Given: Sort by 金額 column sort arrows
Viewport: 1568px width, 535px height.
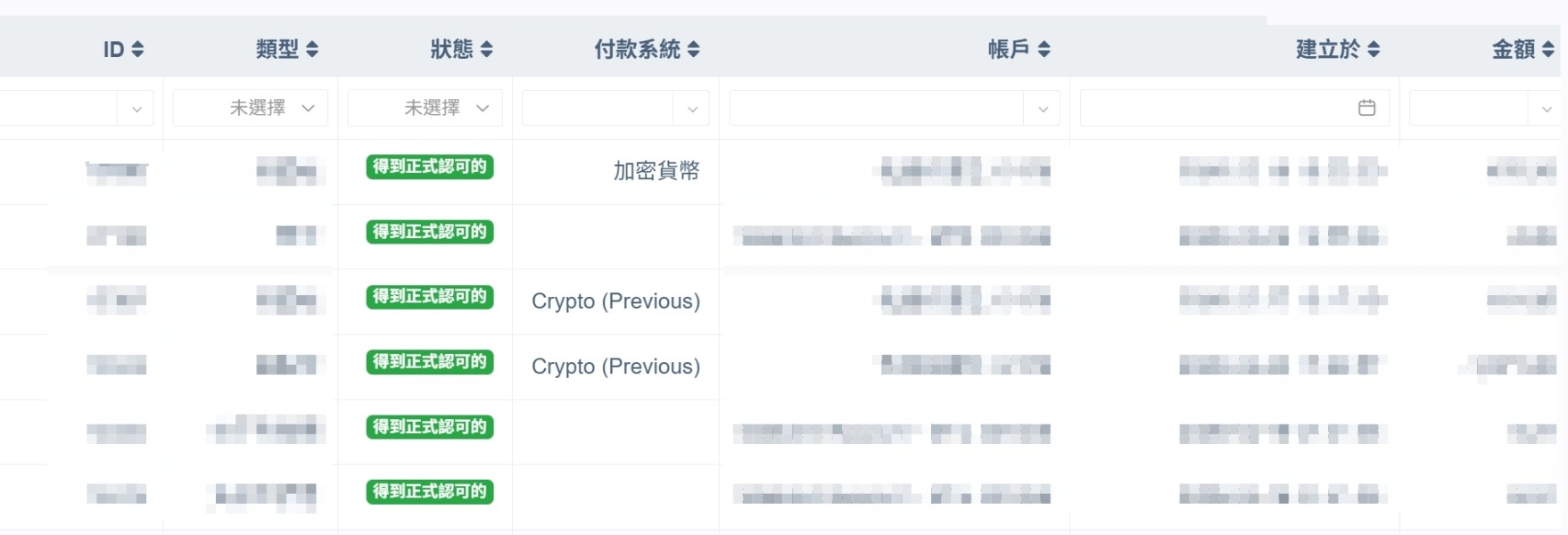Looking at the screenshot, I should (1547, 50).
